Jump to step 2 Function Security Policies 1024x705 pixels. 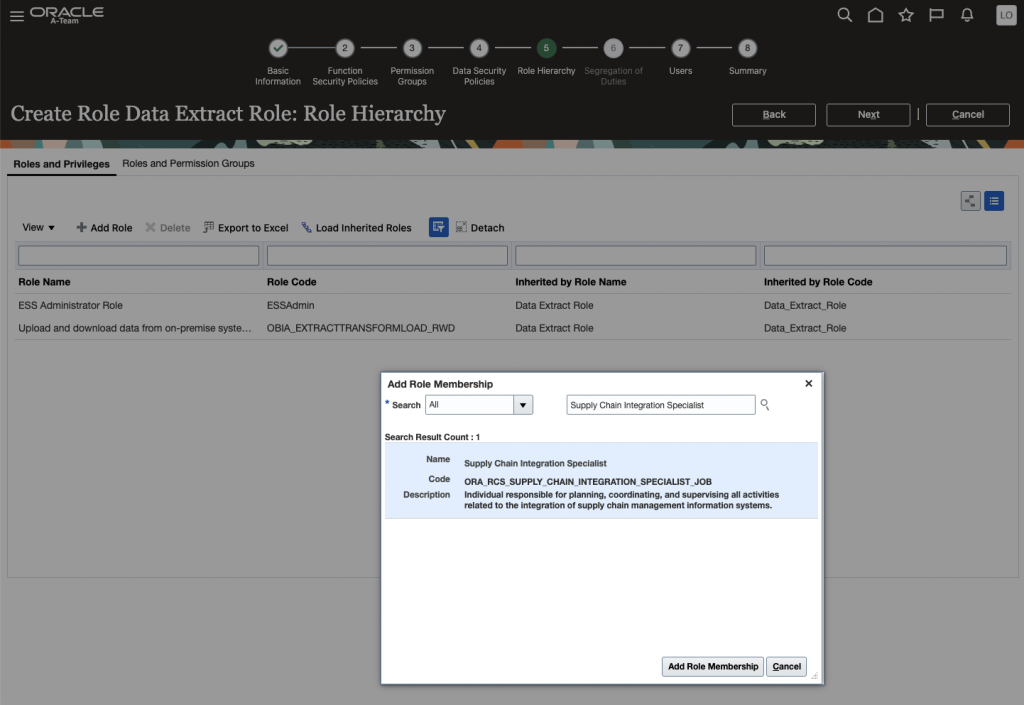coord(345,48)
